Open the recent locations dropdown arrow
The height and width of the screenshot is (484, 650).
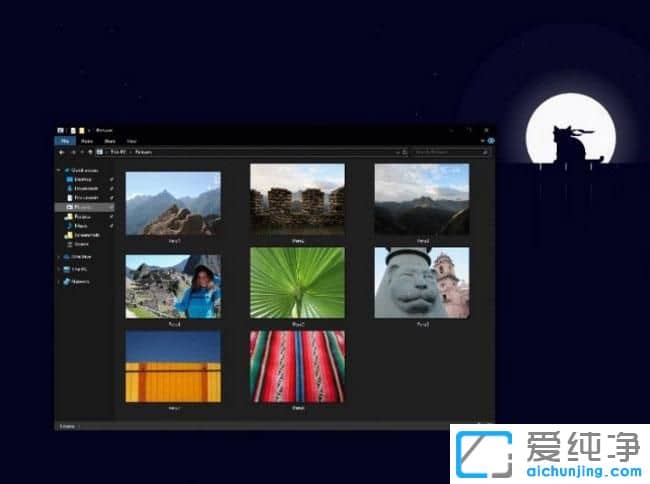click(82, 152)
